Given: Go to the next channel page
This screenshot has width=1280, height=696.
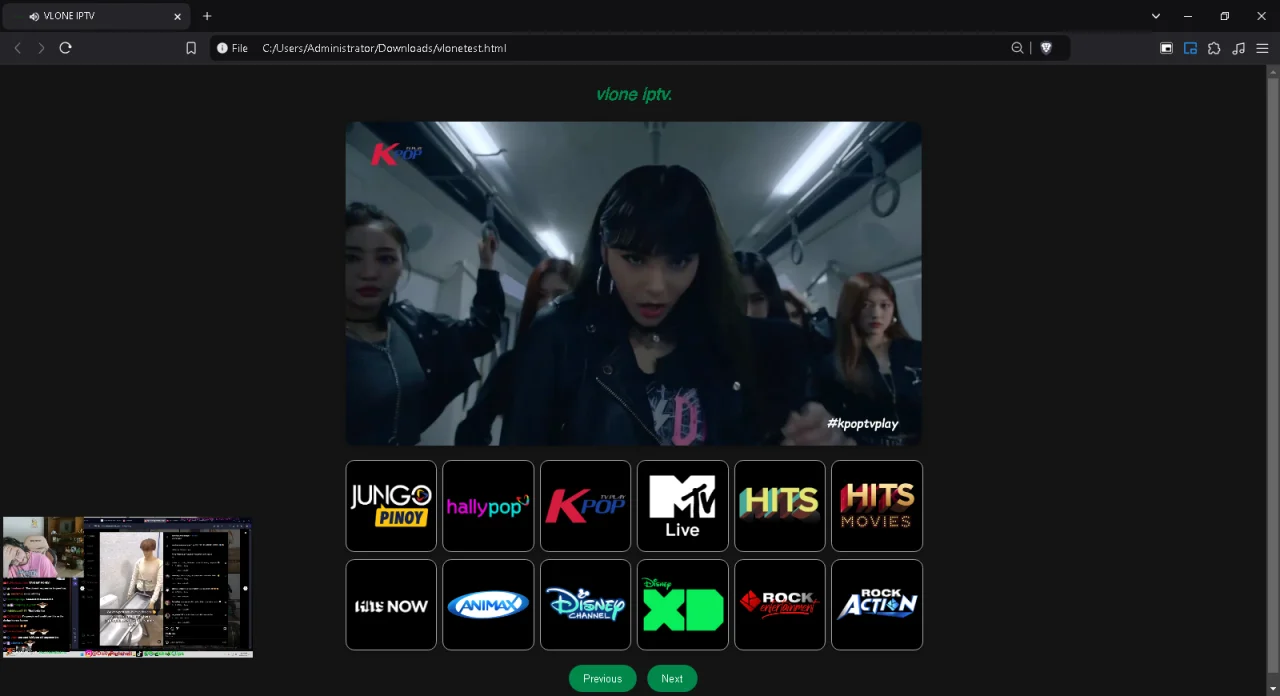Looking at the screenshot, I should (672, 679).
